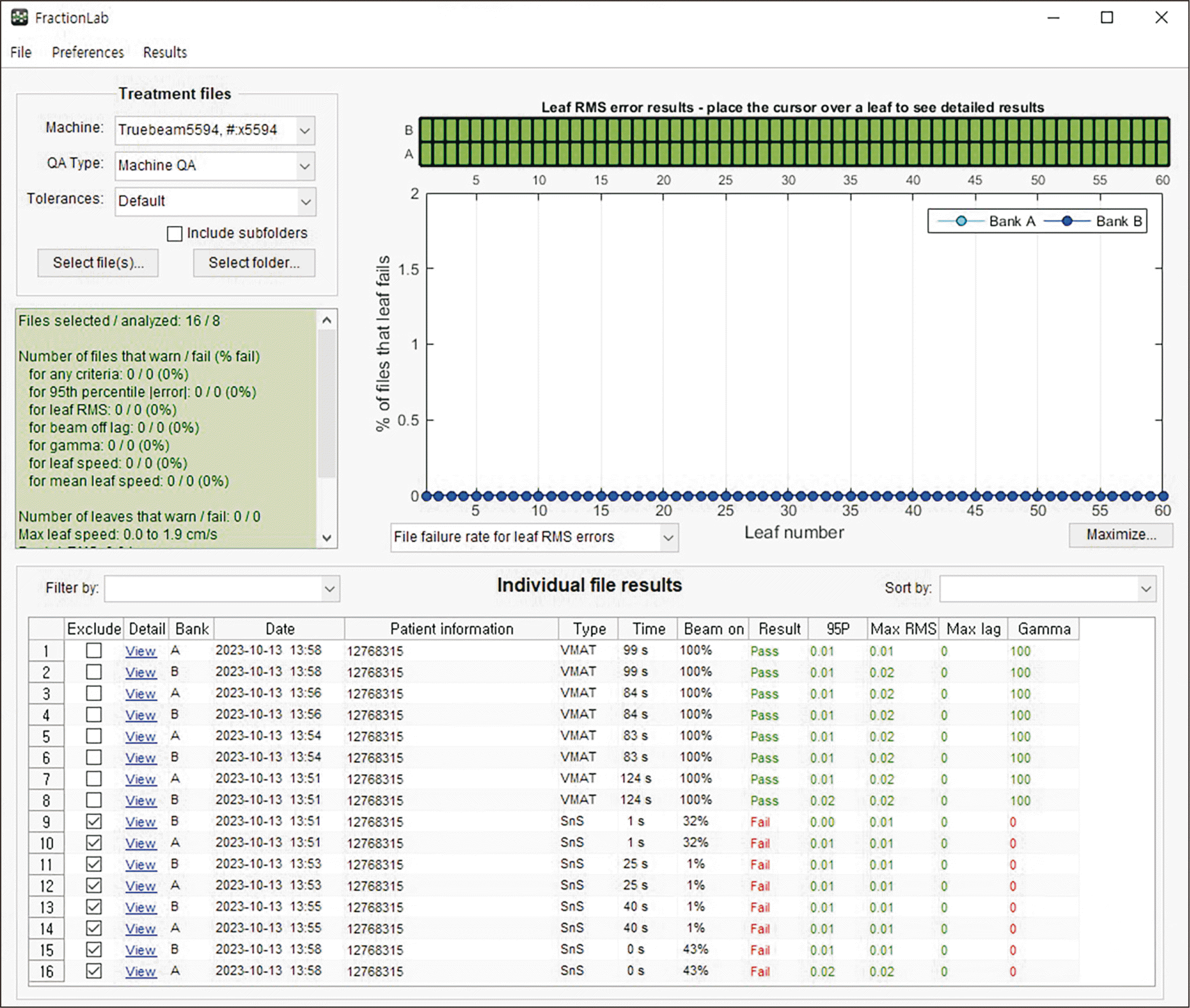Image resolution: width=1190 pixels, height=1008 pixels.
Task: Check the Exclude box for row 8
Action: pos(94,800)
